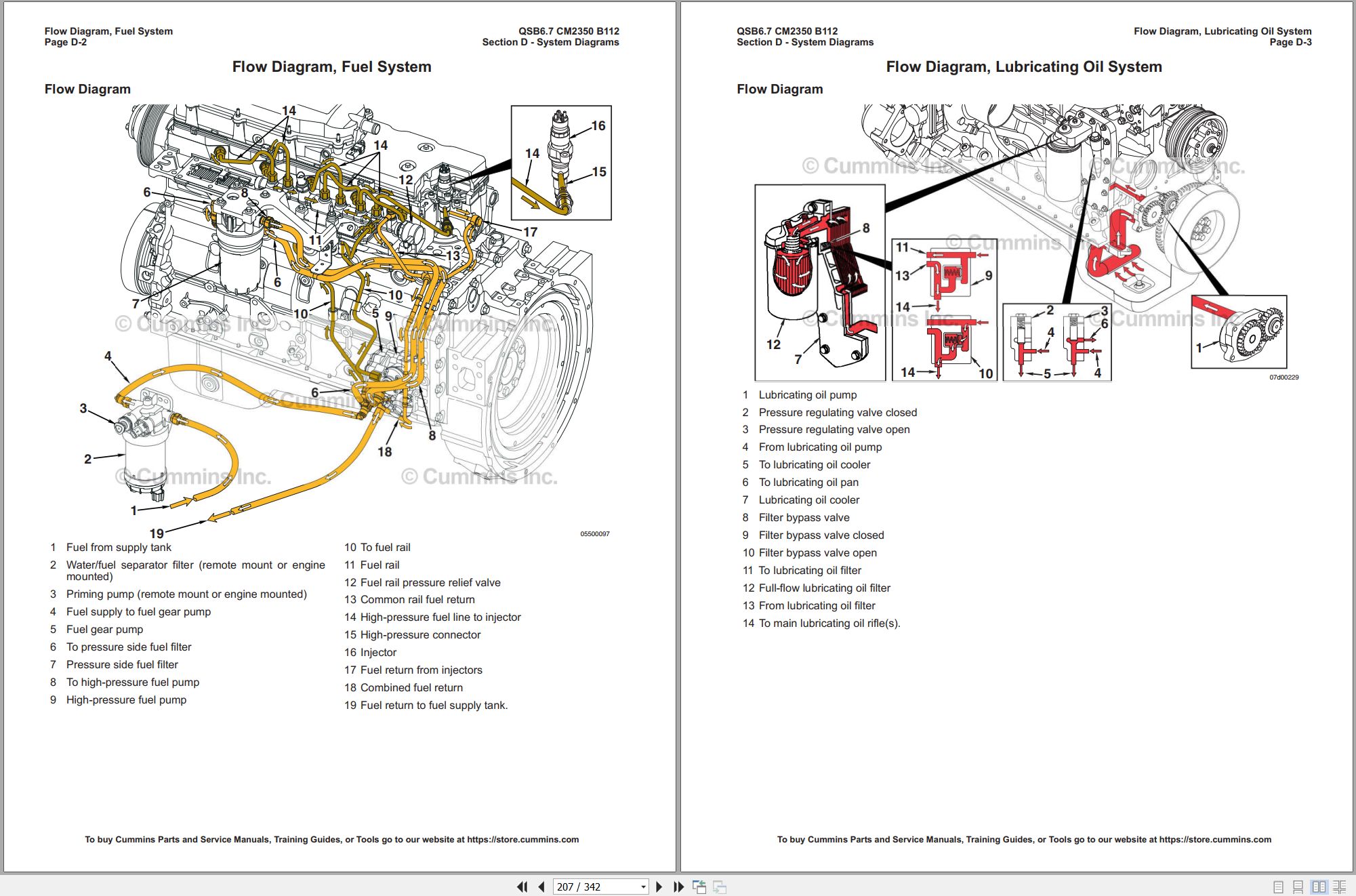This screenshot has width=1356, height=896.
Task: Click the oil pump inset labeled 1
Action: [1239, 332]
